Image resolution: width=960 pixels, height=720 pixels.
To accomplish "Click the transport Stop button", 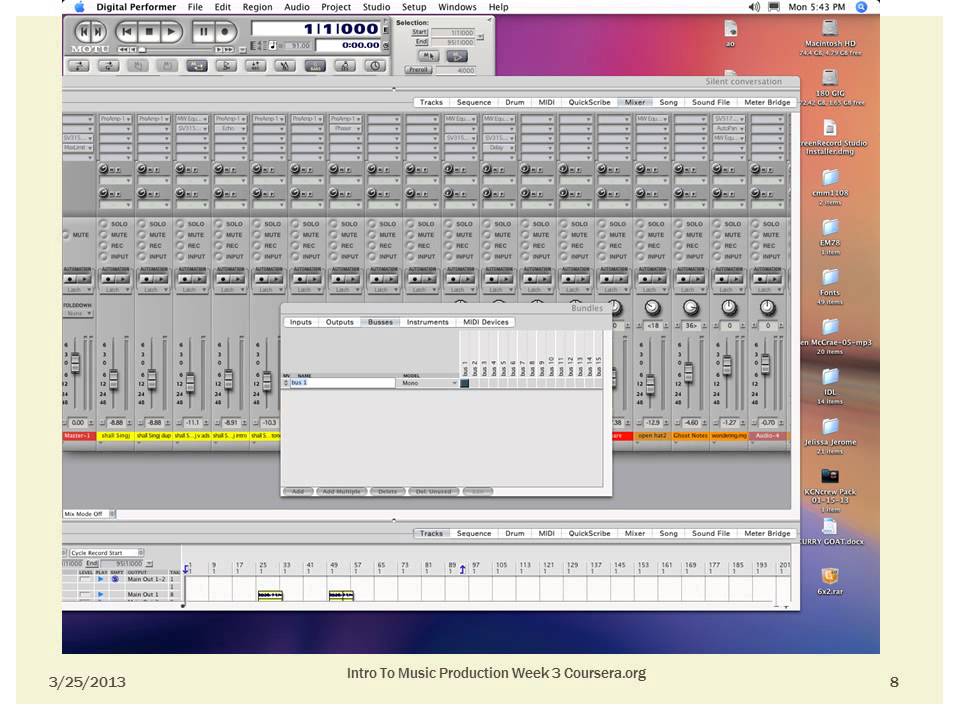I will coord(149,31).
